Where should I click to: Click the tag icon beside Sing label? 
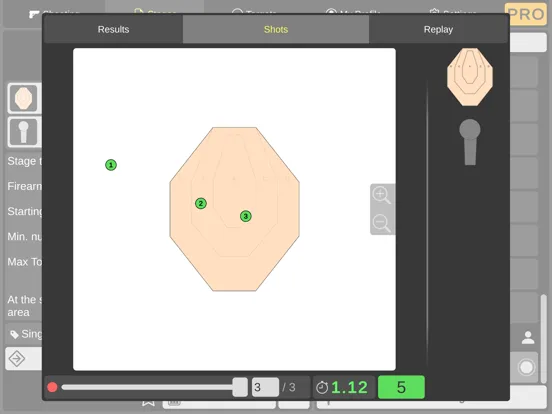click(14, 334)
